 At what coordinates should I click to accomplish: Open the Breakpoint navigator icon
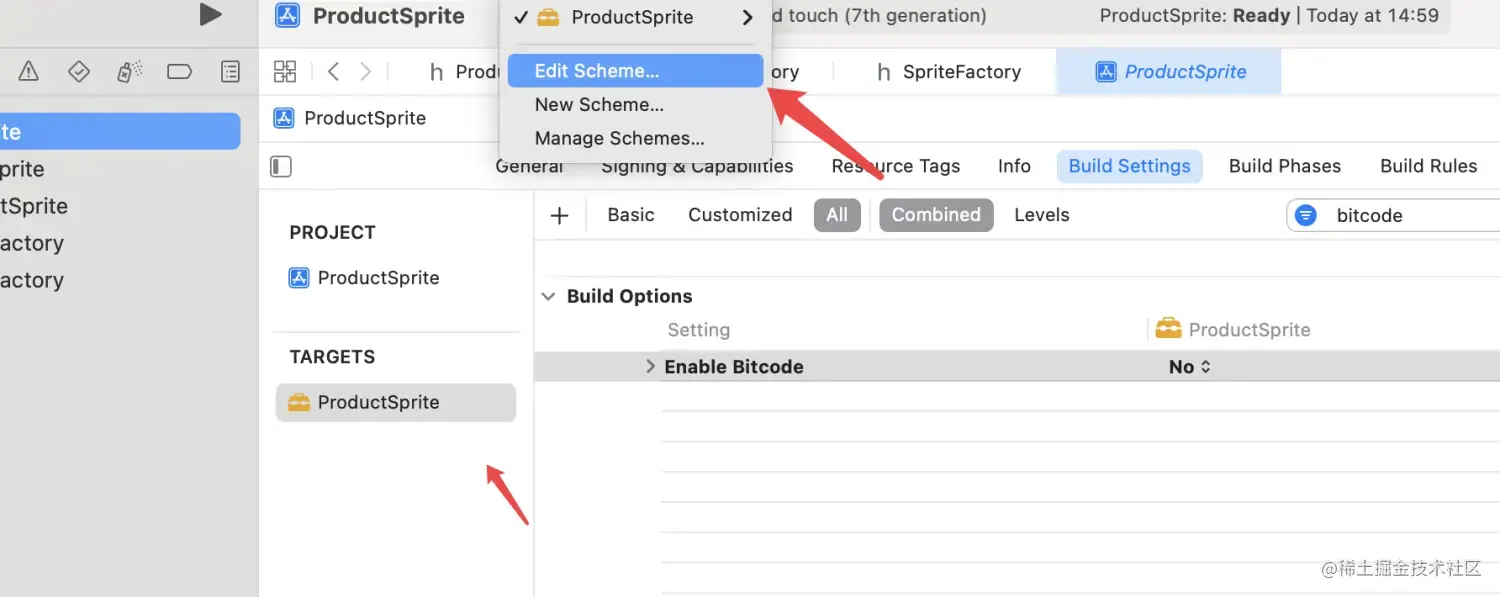[179, 71]
